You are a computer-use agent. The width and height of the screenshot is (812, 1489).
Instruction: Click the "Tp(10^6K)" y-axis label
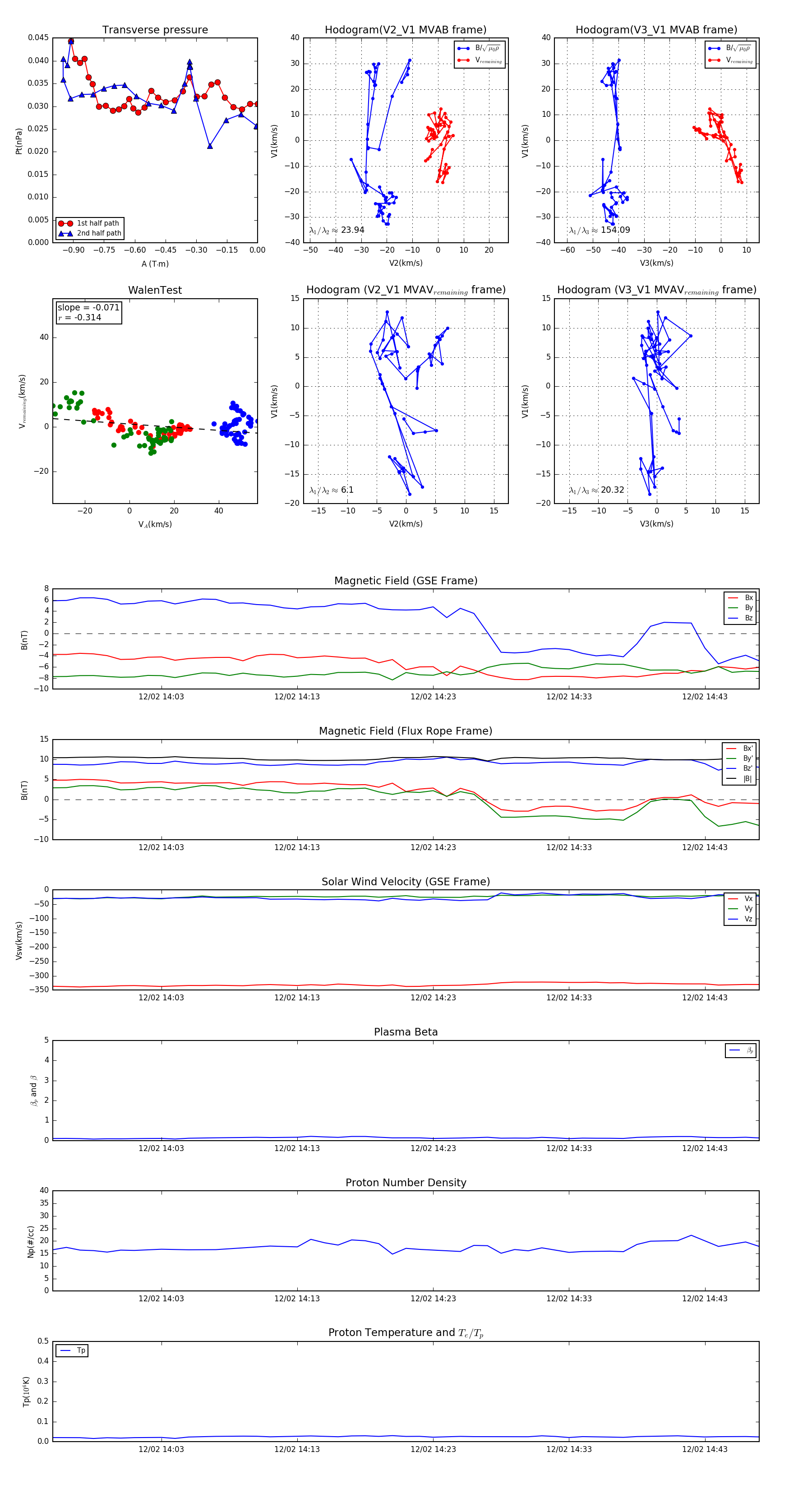[27, 1392]
